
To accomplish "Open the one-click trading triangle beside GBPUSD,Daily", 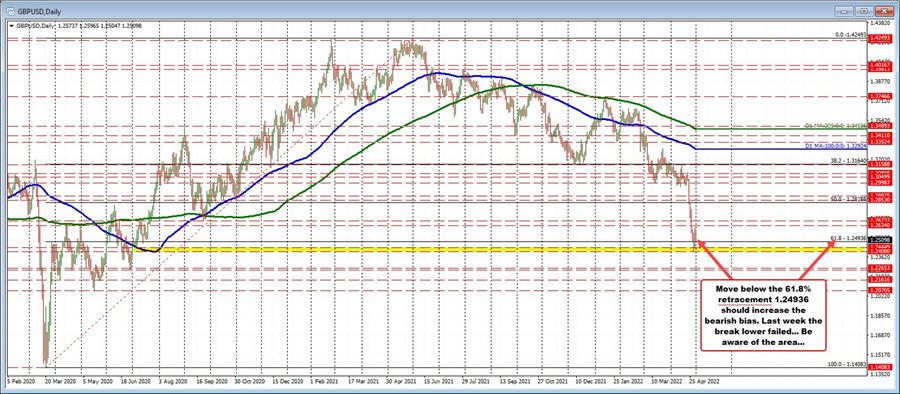I will pos(11,26).
